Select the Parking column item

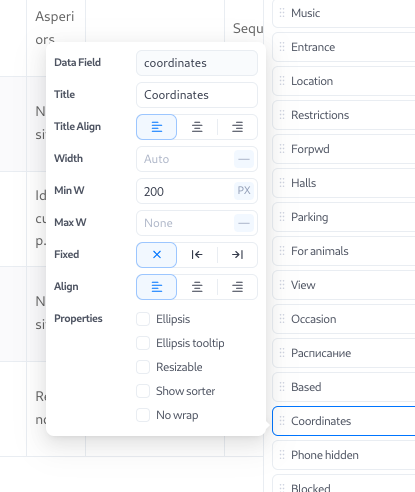[x=344, y=217]
